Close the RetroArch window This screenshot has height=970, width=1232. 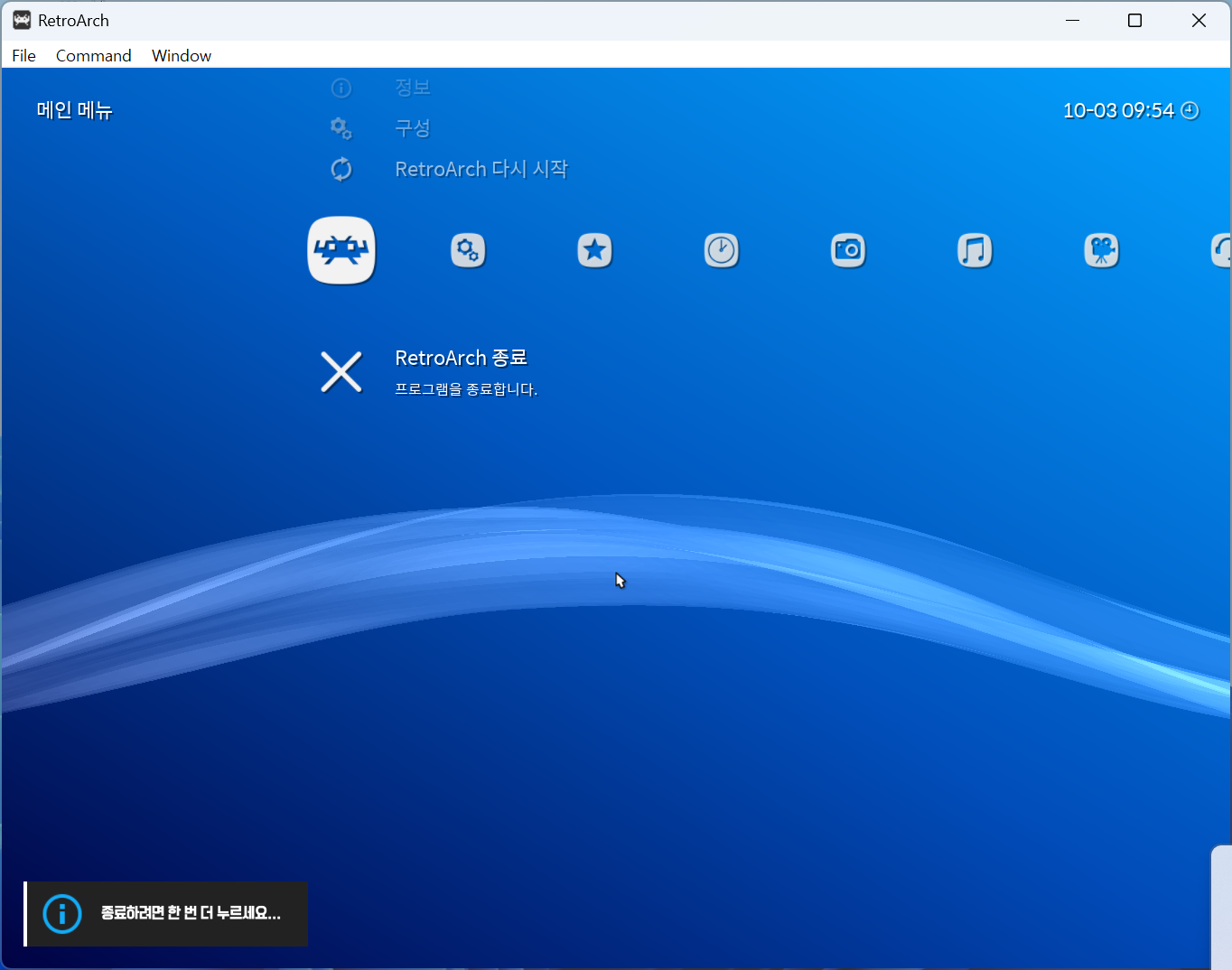pyautogui.click(x=1199, y=20)
